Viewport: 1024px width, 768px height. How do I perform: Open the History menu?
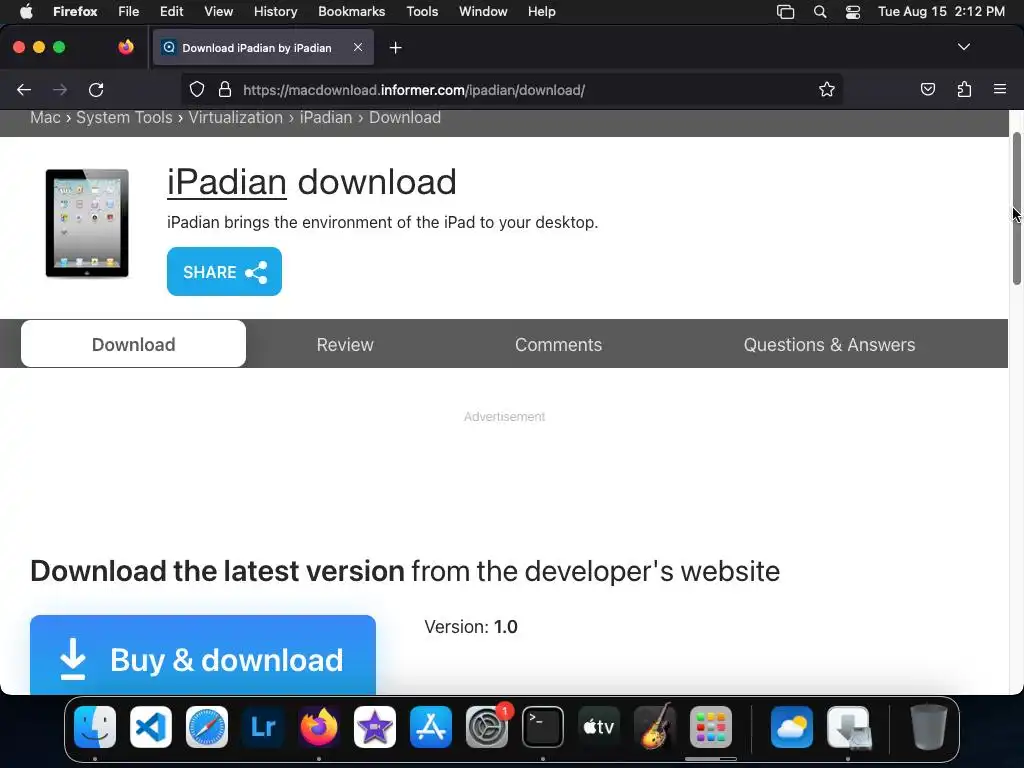tap(275, 12)
